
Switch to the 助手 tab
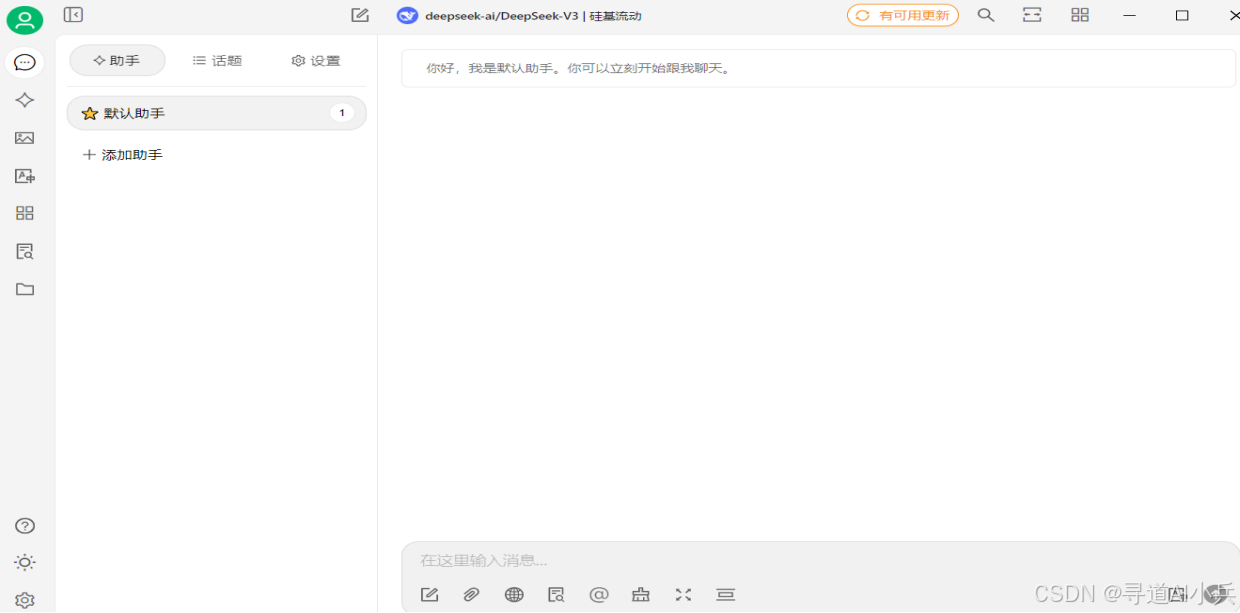(x=117, y=60)
